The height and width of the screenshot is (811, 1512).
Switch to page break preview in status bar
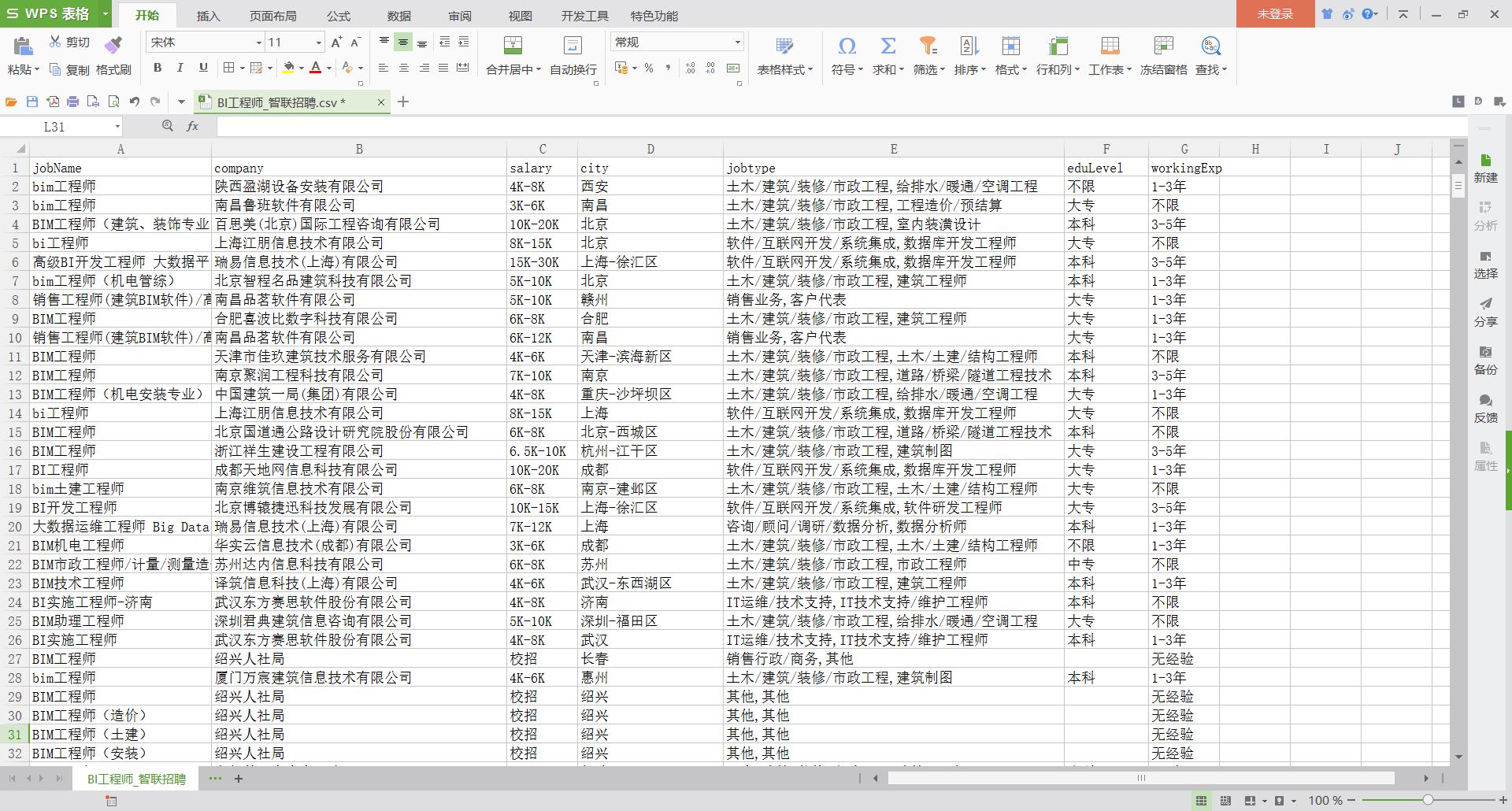(1225, 801)
